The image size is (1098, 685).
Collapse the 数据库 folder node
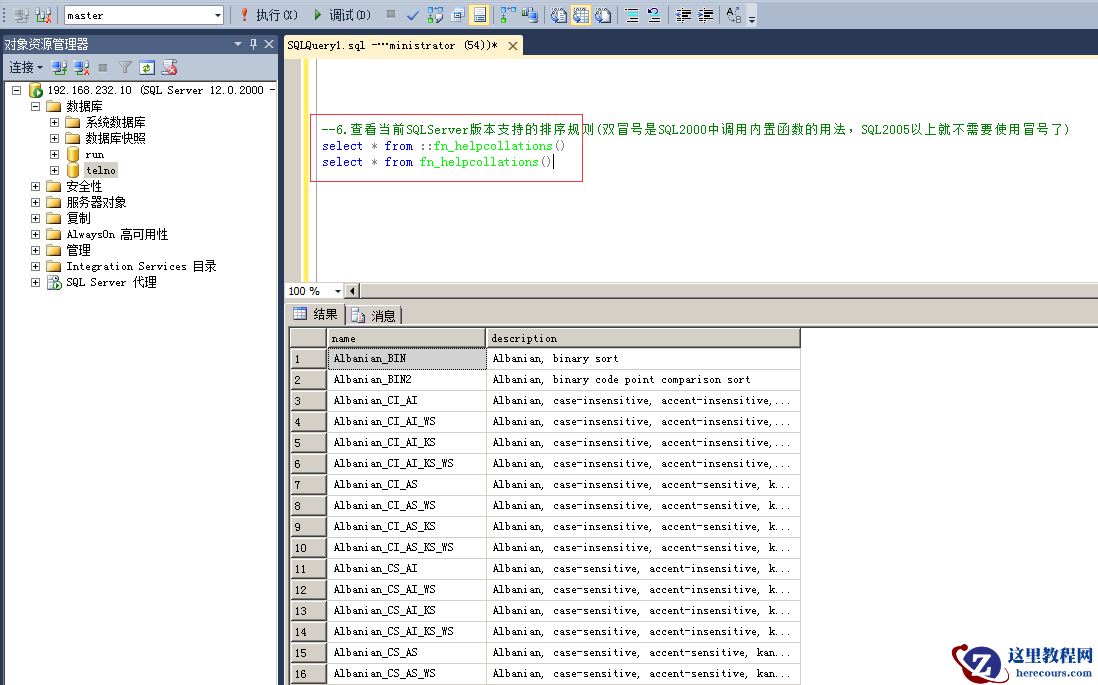(x=36, y=106)
